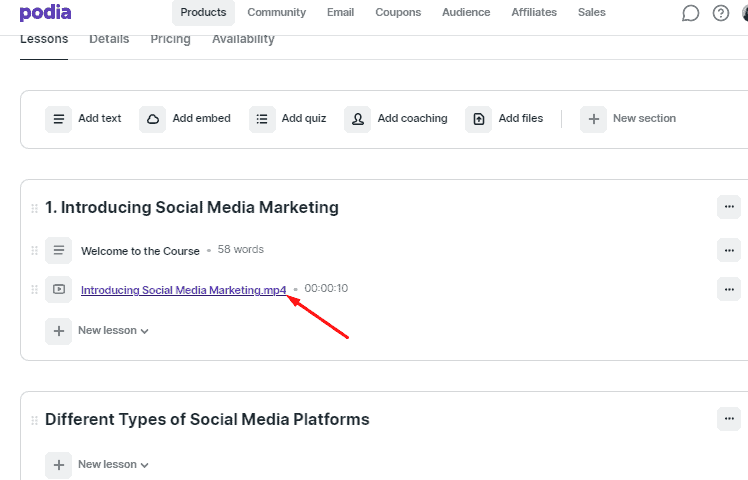Open the Welcome to the Course lesson
Screen dimensions: 748x480
(140, 251)
